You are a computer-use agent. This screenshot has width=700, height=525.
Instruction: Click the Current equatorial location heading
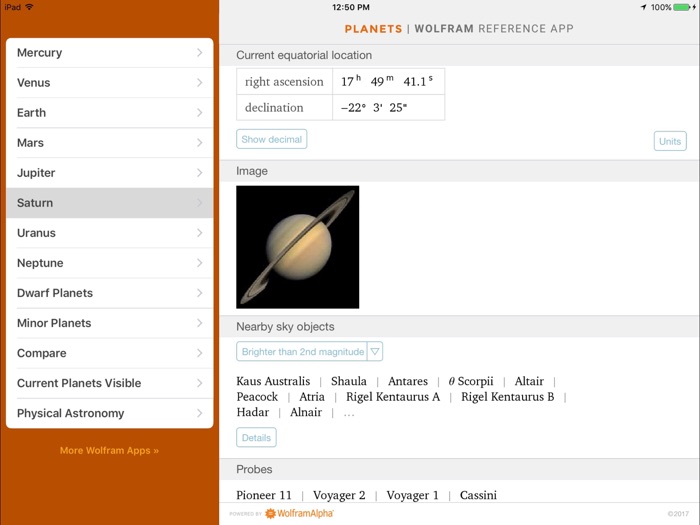click(x=304, y=55)
